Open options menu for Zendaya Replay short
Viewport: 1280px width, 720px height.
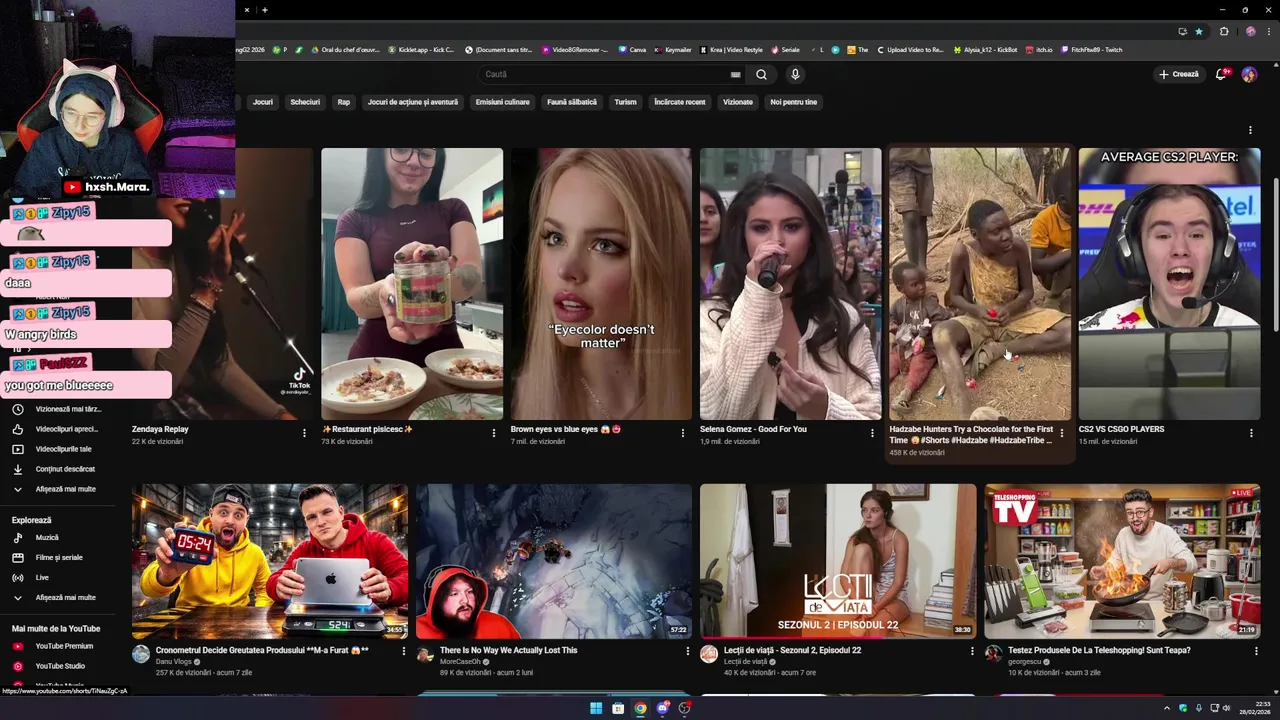coord(304,433)
